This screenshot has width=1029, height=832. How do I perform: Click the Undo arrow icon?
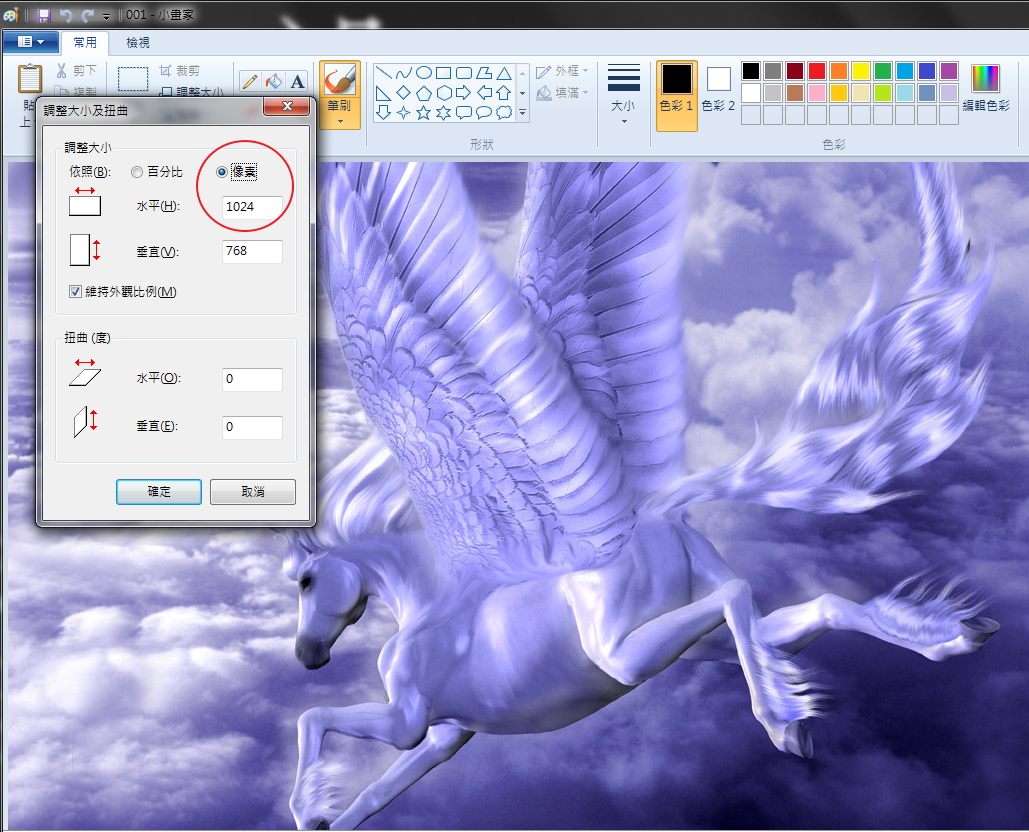pos(66,15)
